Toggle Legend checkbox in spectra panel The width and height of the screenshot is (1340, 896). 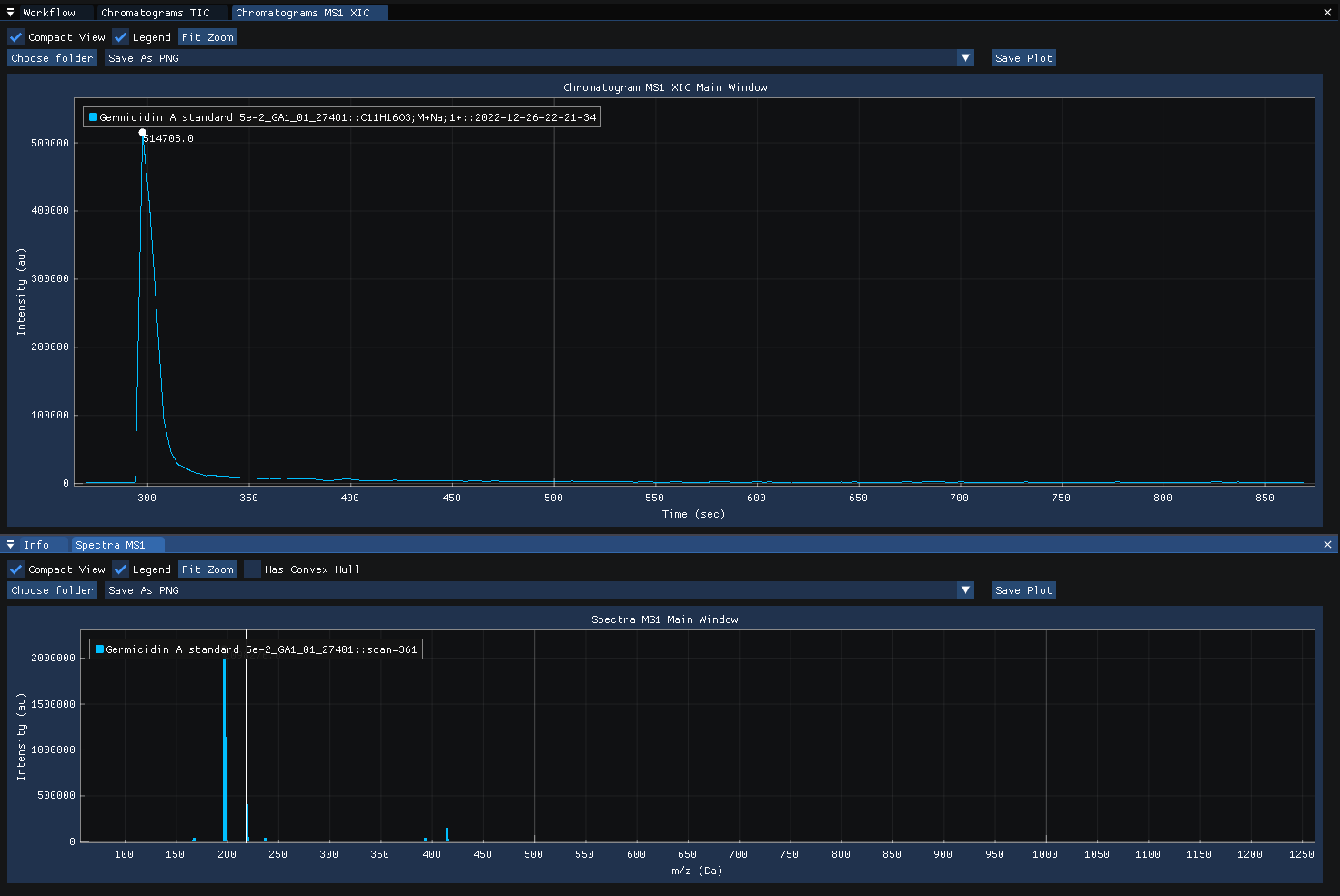[x=121, y=569]
